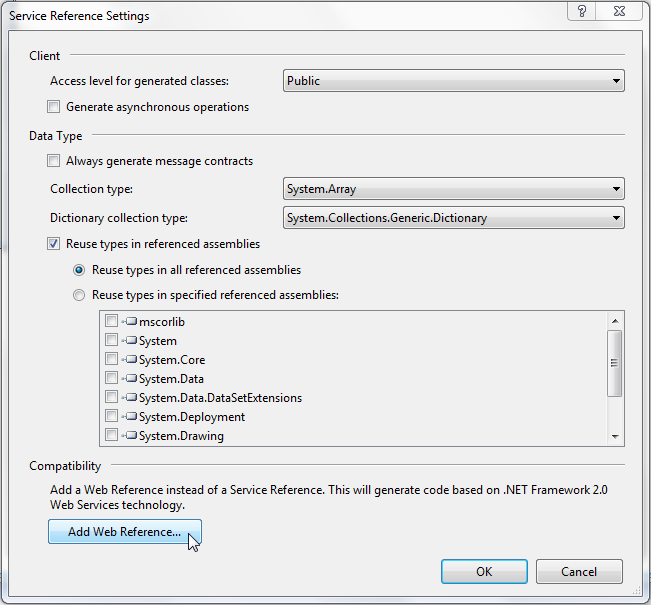651x605 pixels.
Task: Open the Access level dropdown
Action: [454, 81]
